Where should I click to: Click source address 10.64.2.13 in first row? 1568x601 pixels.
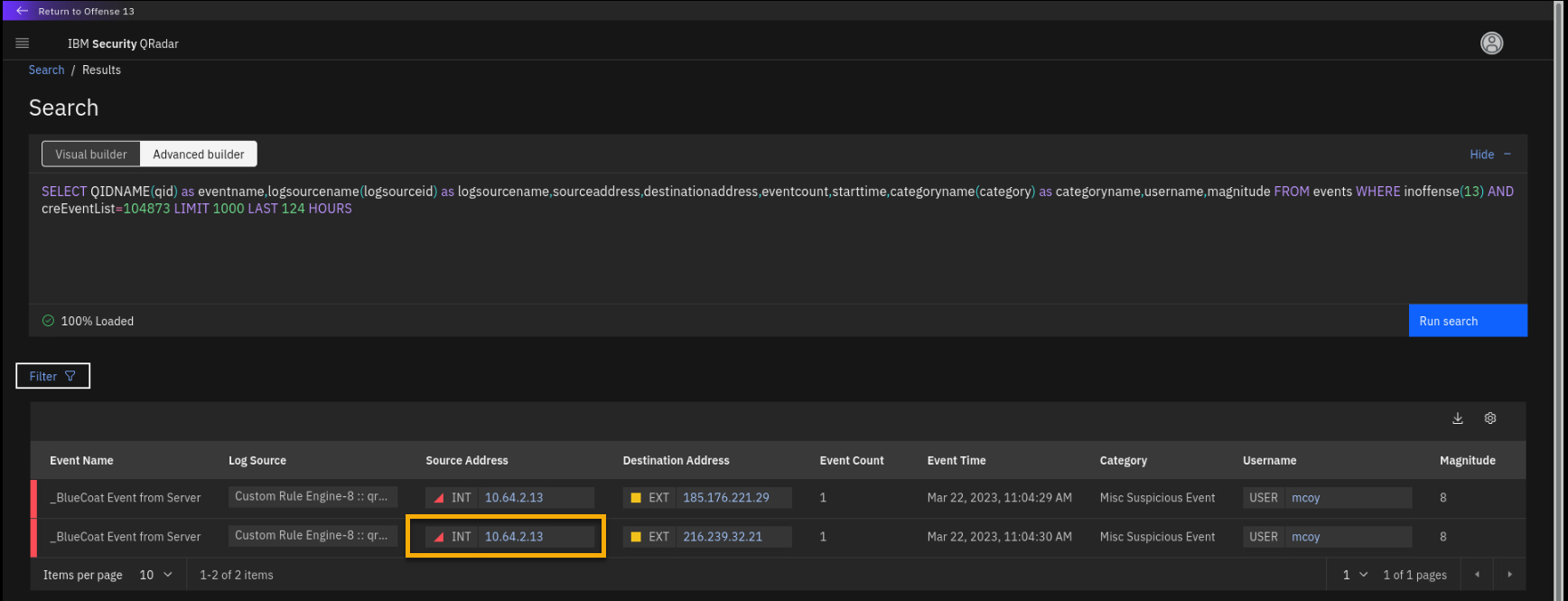[514, 497]
